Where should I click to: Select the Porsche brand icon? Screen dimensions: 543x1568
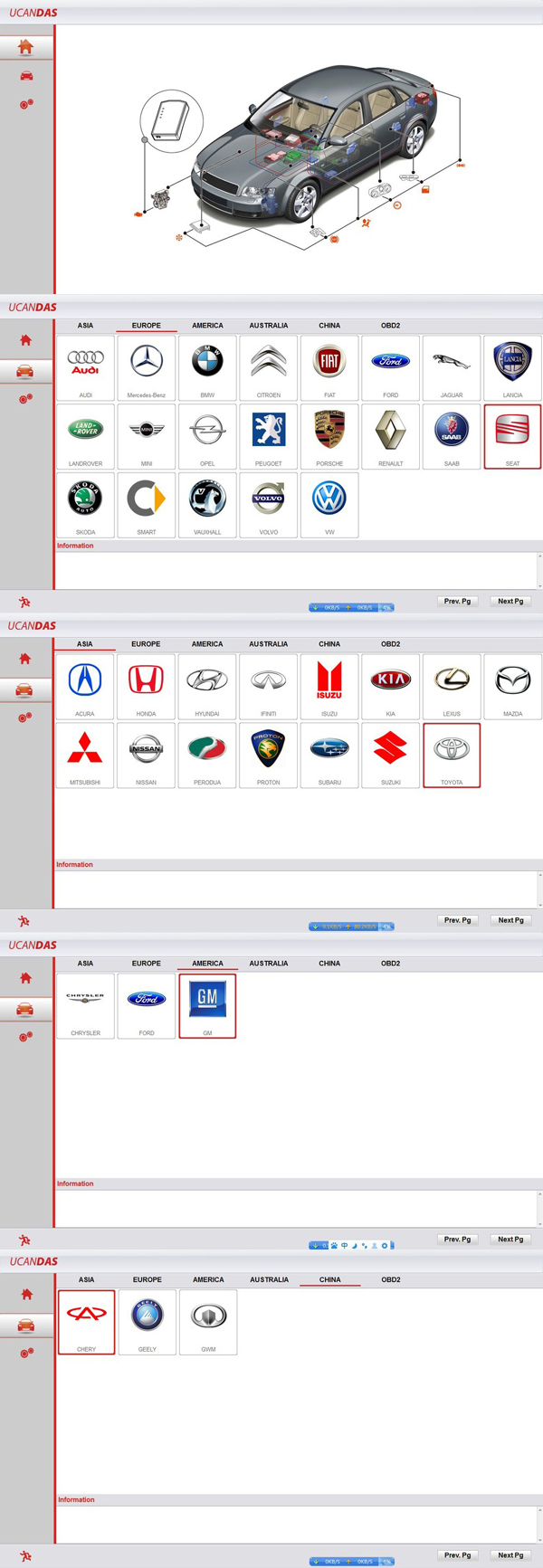(329, 435)
